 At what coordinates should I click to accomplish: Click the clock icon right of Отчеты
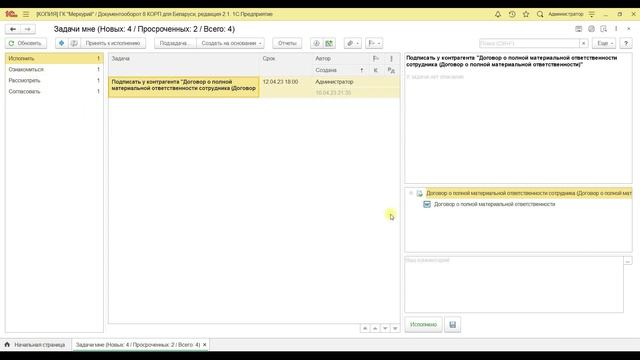316,43
